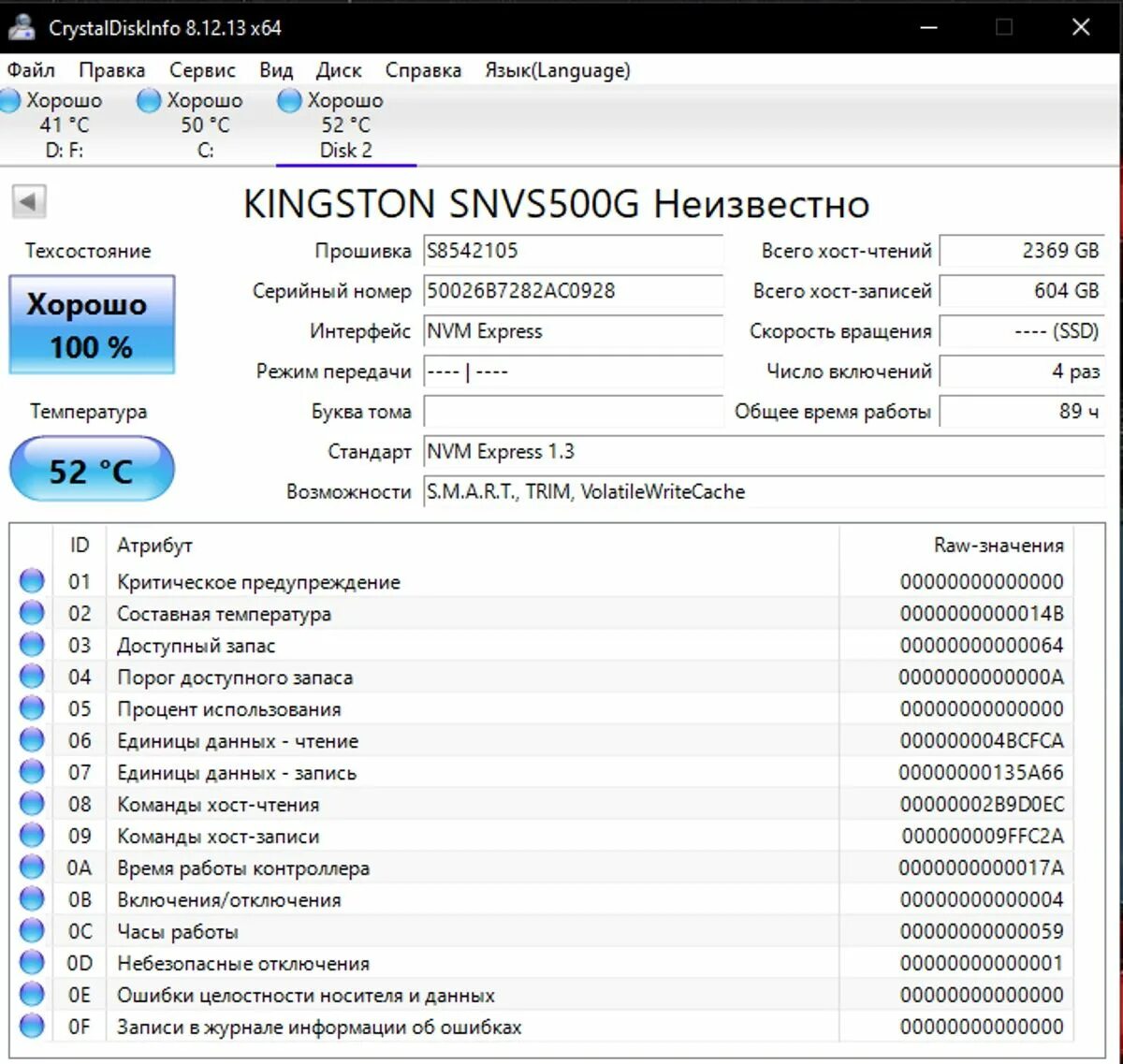Click the firmware field S8542105
This screenshot has height=1064, width=1123.
[573, 251]
